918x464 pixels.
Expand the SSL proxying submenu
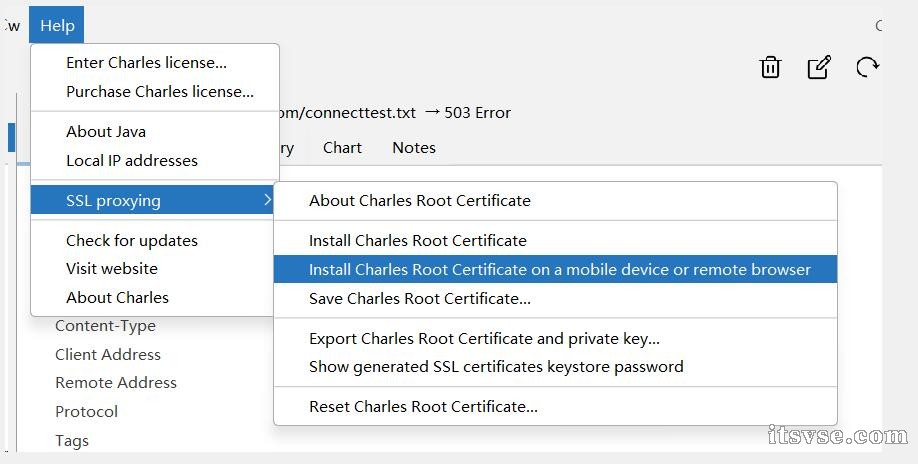152,200
